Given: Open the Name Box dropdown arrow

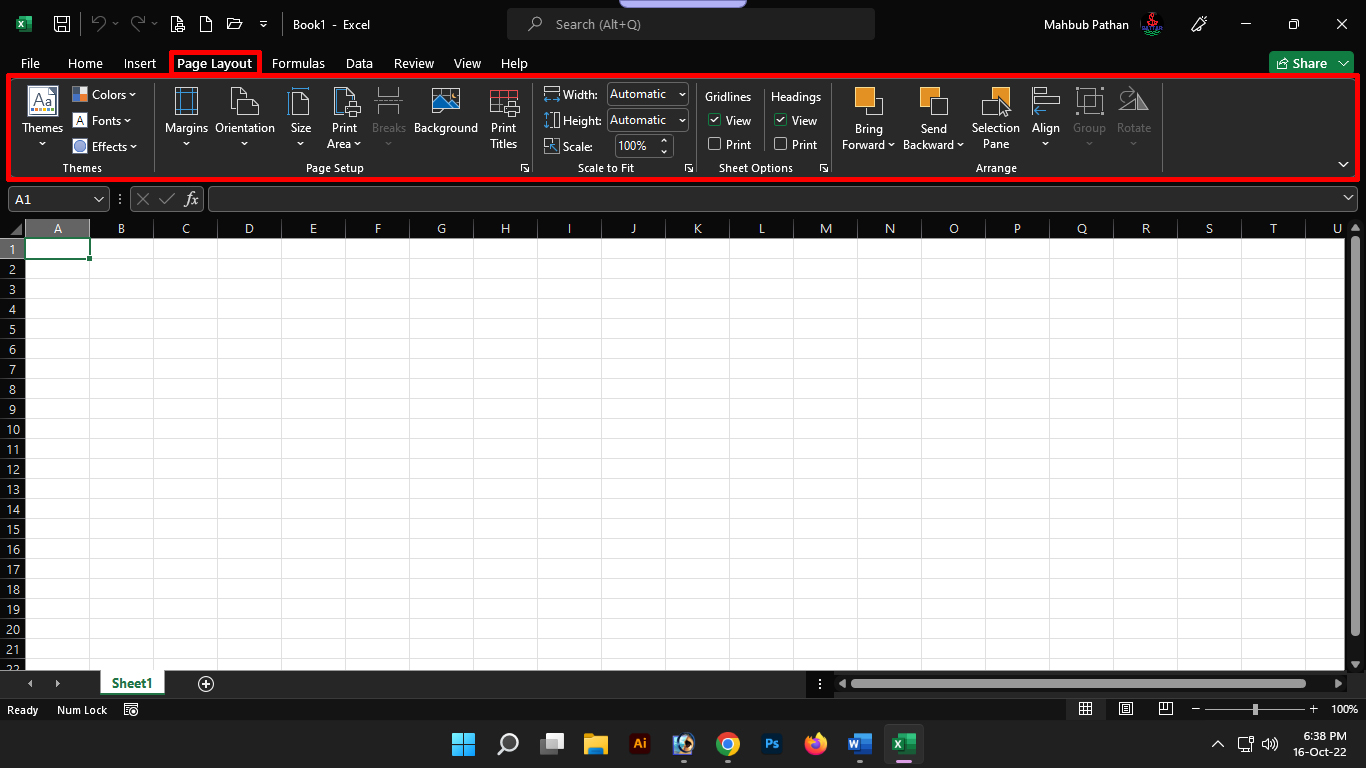Looking at the screenshot, I should pyautogui.click(x=99, y=200).
